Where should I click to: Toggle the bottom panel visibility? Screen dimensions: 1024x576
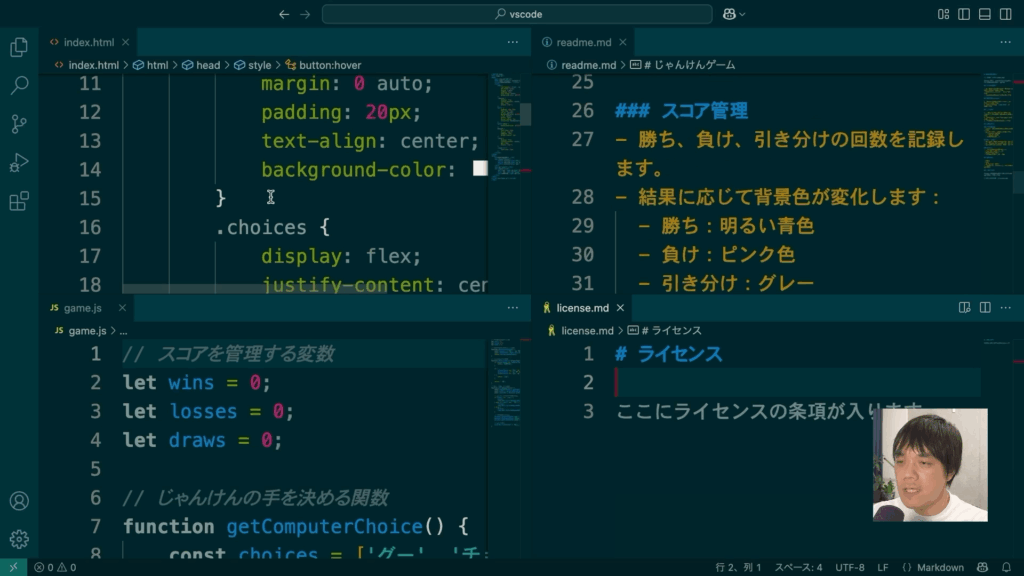click(985, 14)
